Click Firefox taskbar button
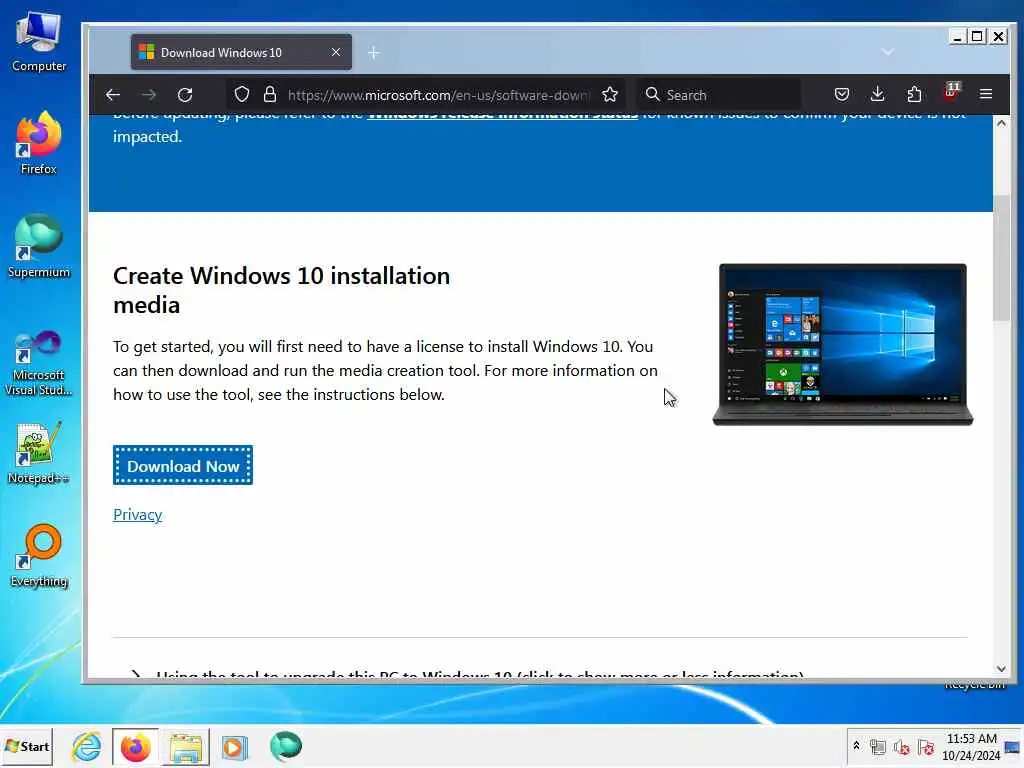The width and height of the screenshot is (1024, 768). point(135,746)
